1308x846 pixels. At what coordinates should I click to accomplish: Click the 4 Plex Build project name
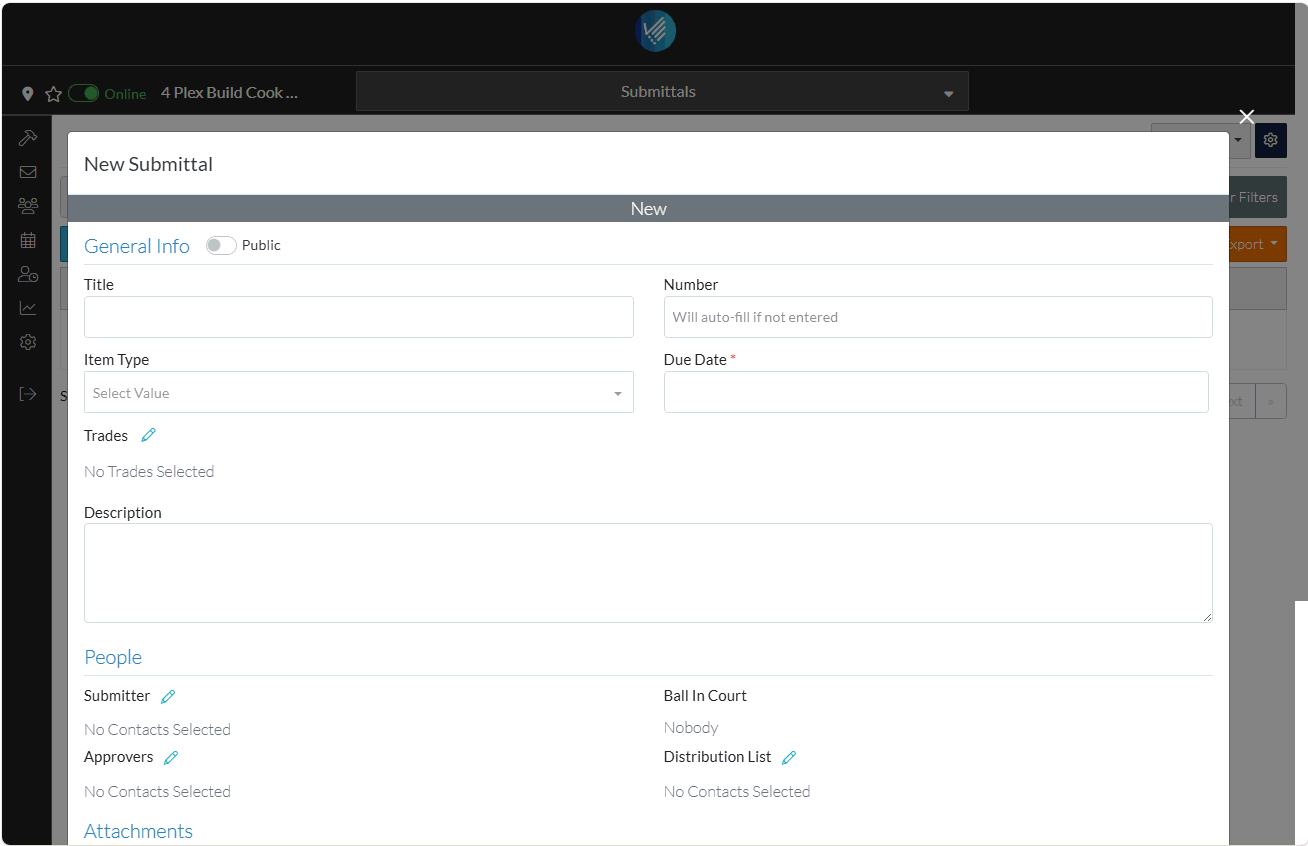230,92
